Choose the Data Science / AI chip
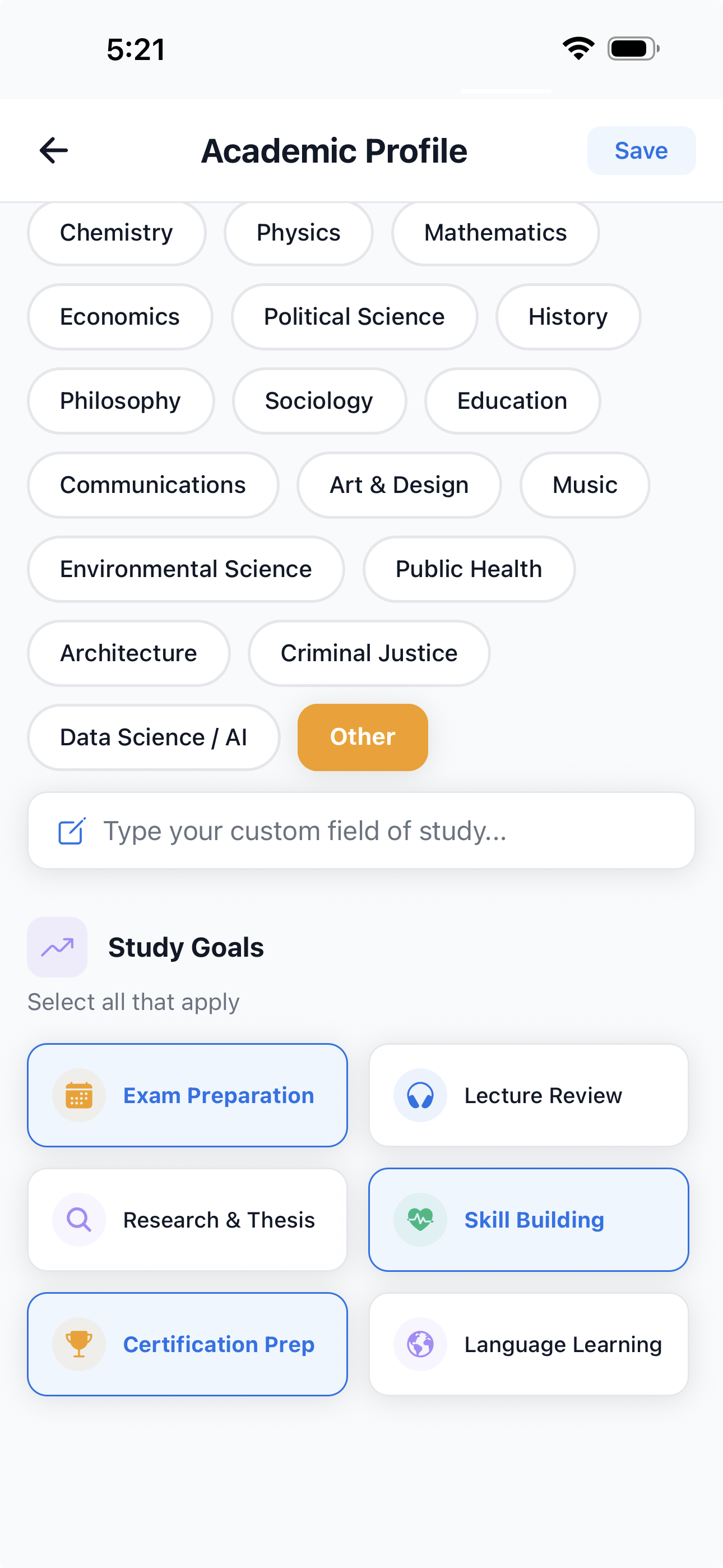 (154, 736)
